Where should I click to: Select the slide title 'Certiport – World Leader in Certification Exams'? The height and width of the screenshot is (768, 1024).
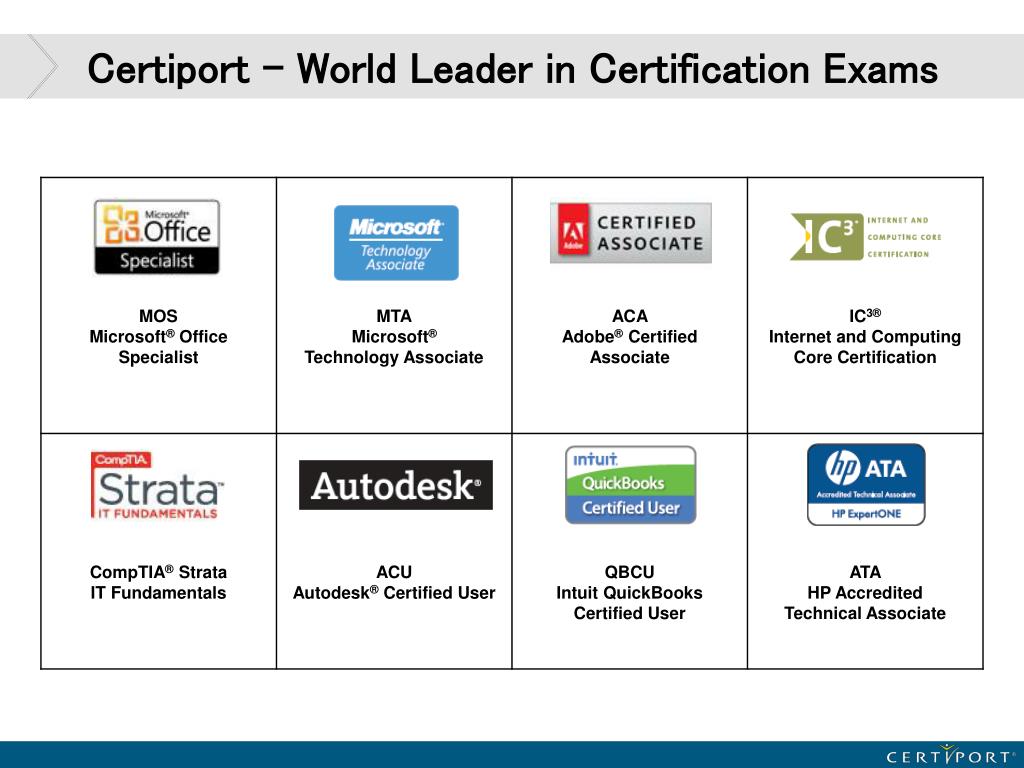click(x=513, y=69)
